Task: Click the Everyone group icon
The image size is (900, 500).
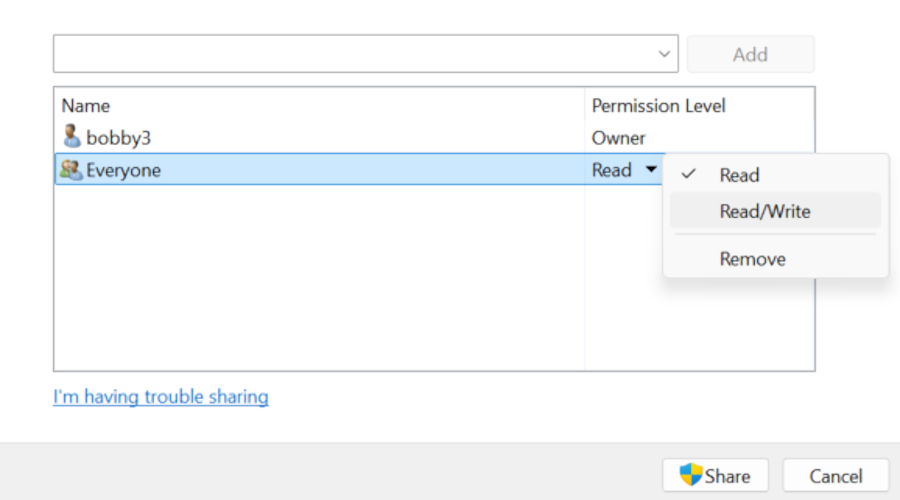Action: point(71,170)
